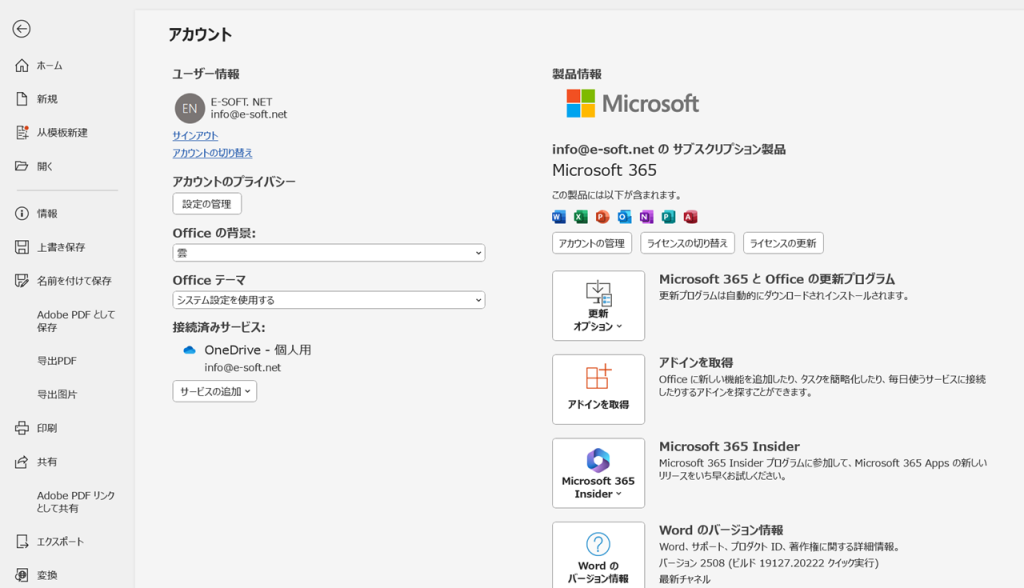Viewport: 1024px width, 588px height.
Task: Click the Word app icon
Action: point(559,217)
